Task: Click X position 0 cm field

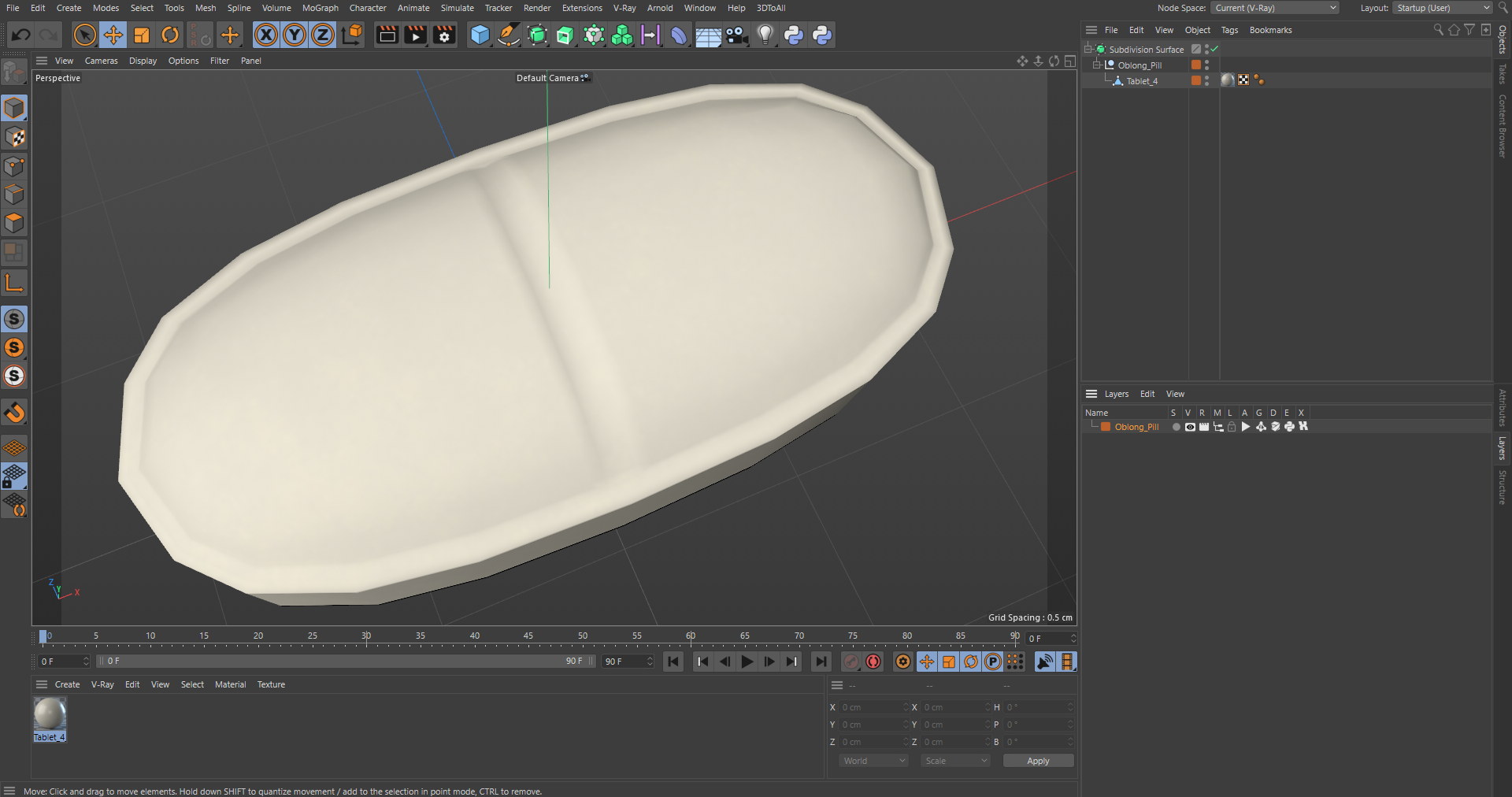Action: point(873,707)
